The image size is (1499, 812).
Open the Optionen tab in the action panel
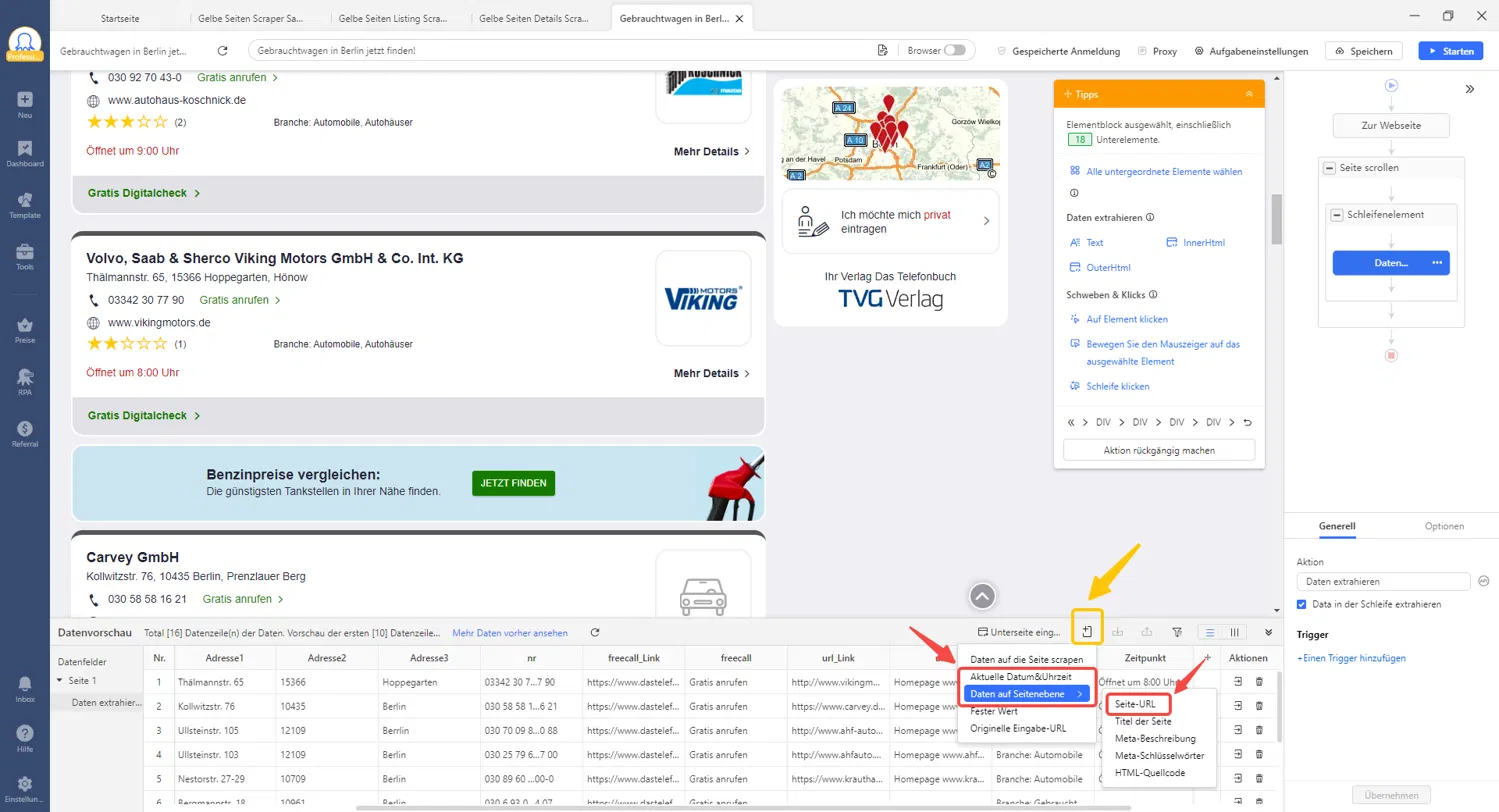(x=1445, y=526)
